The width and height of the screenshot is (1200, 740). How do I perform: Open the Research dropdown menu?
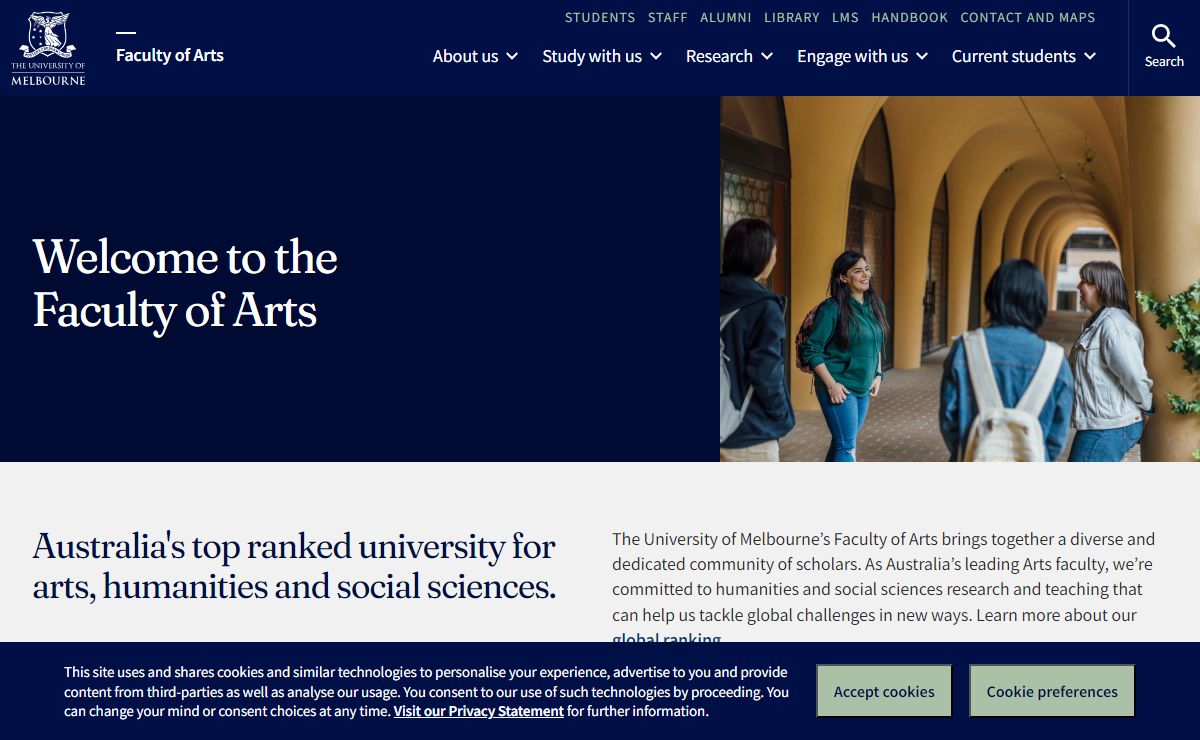pyautogui.click(x=729, y=56)
